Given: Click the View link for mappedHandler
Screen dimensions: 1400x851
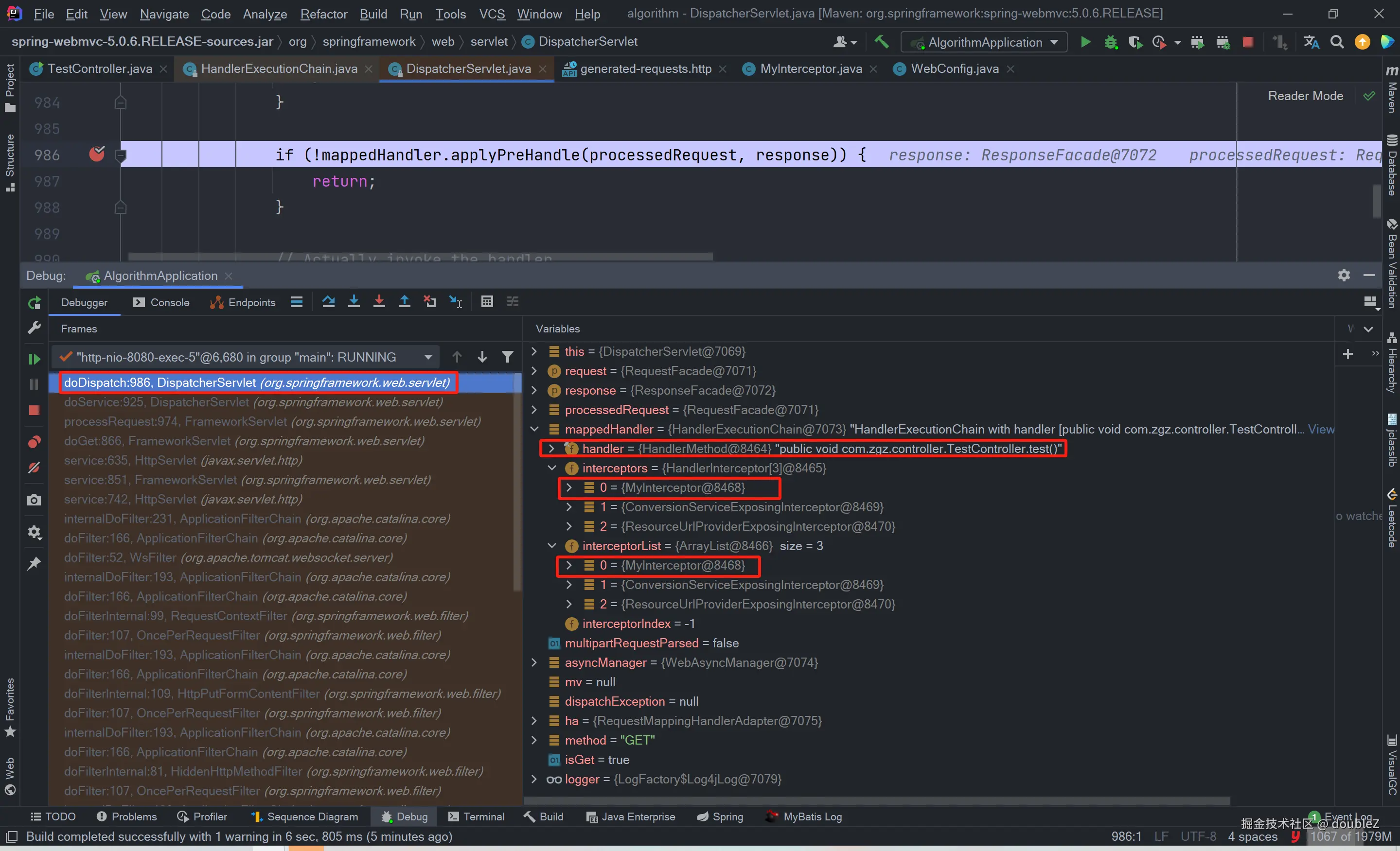Looking at the screenshot, I should coord(1320,429).
